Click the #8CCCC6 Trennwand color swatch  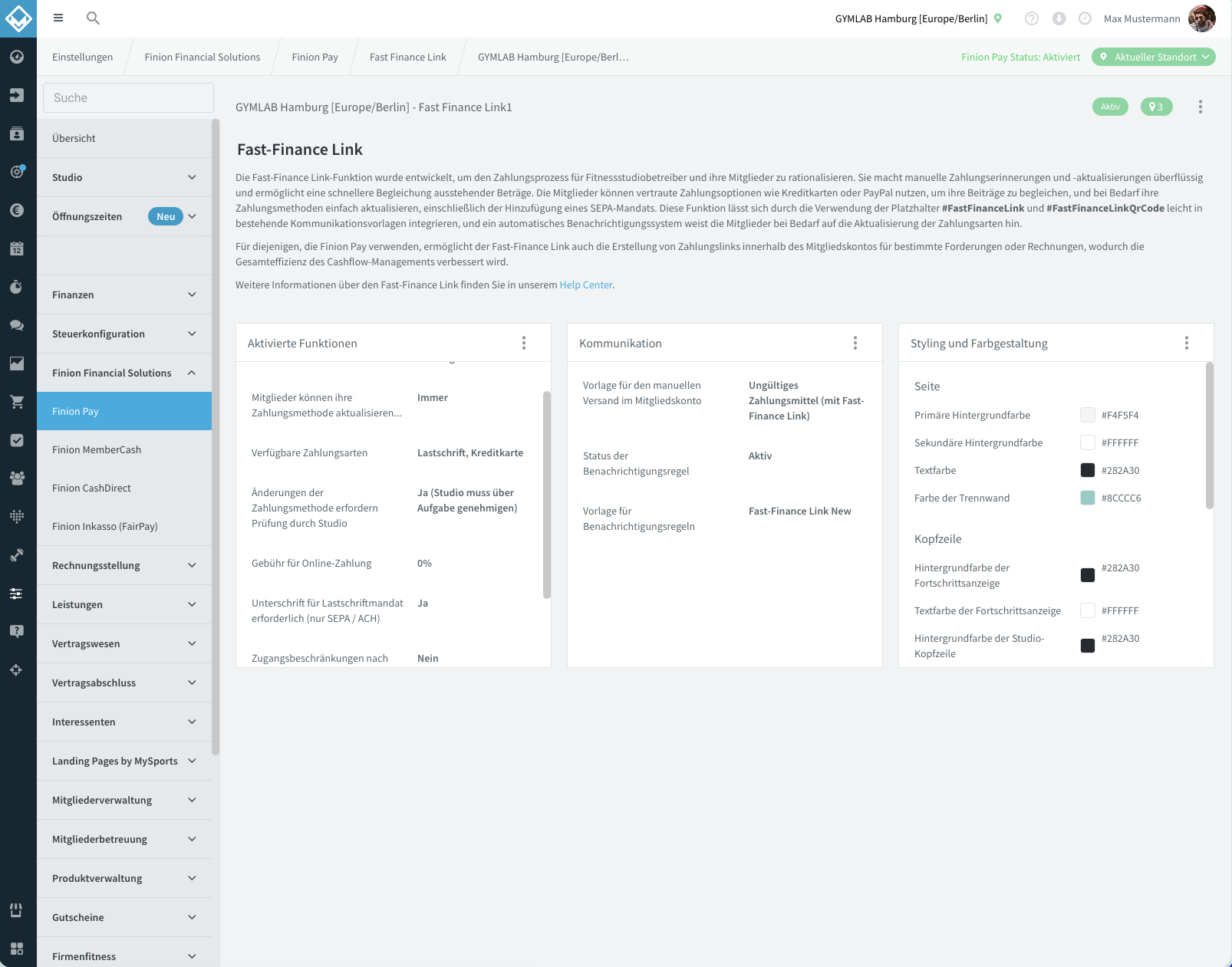(x=1088, y=498)
